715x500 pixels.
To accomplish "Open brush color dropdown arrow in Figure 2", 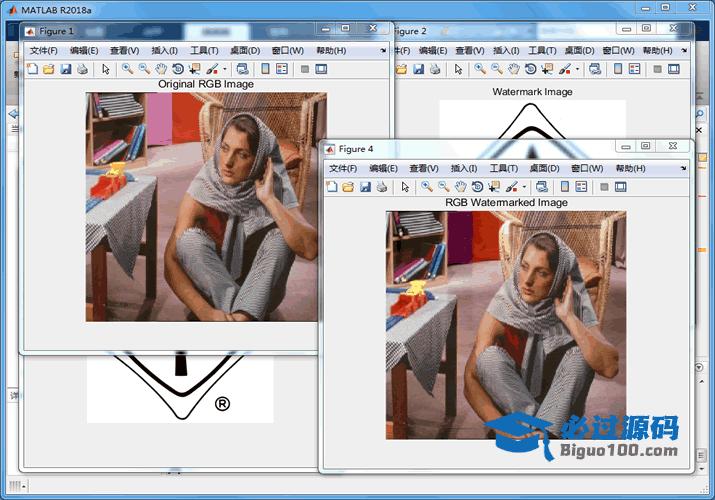I will [x=577, y=69].
